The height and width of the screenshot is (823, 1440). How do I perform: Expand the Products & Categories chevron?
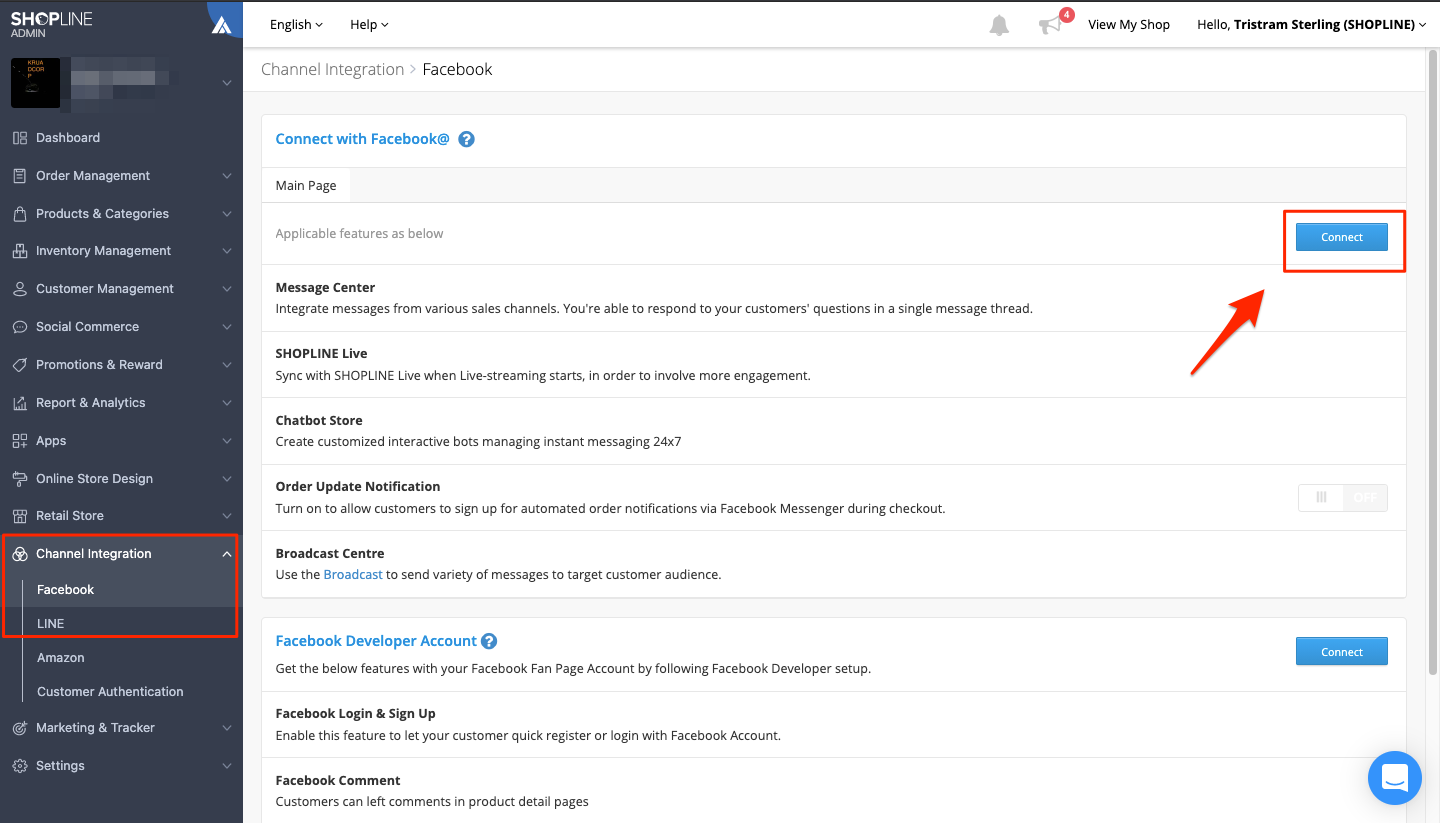coord(226,214)
